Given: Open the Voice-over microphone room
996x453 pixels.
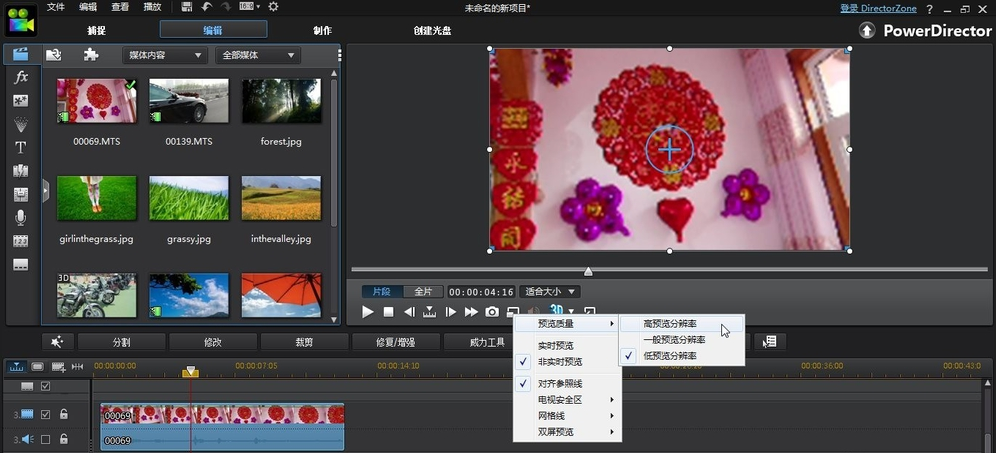Looking at the screenshot, I should pos(21,217).
